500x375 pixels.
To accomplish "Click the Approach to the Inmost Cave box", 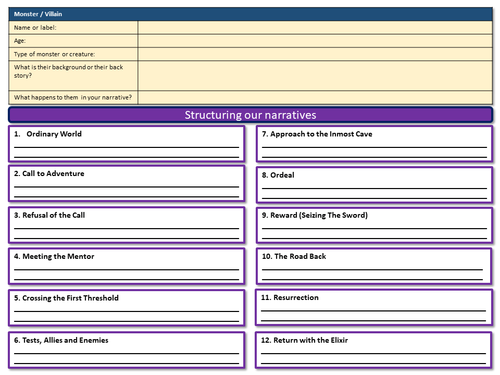I will click(x=374, y=144).
